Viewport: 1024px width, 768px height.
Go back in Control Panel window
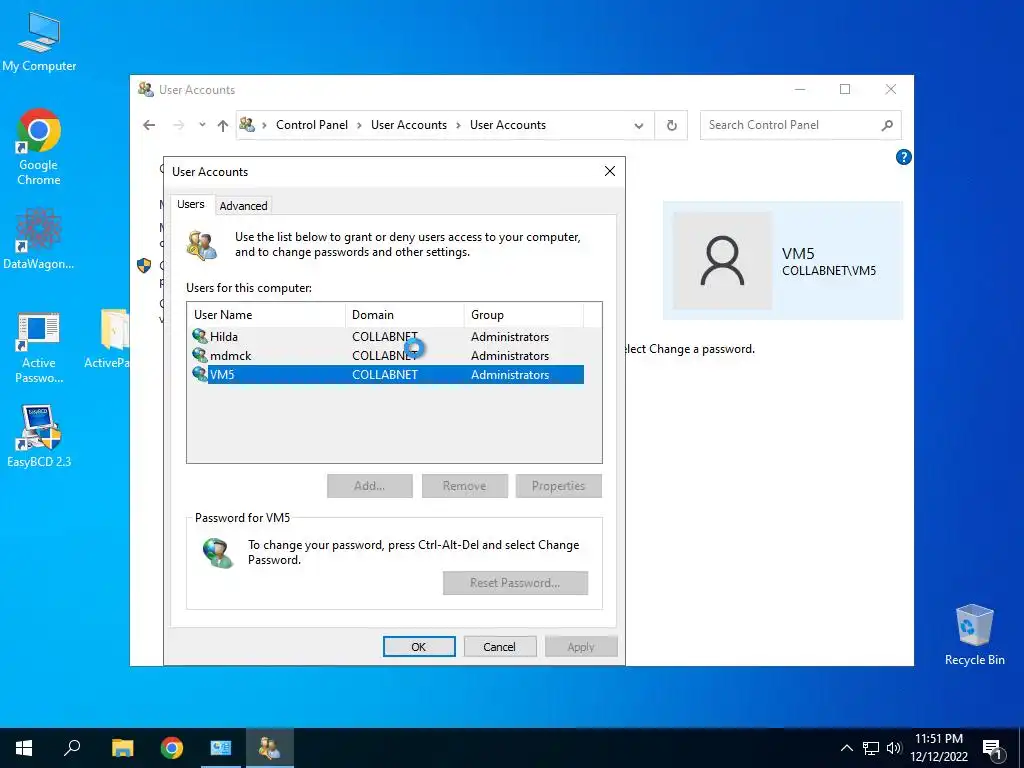click(149, 125)
